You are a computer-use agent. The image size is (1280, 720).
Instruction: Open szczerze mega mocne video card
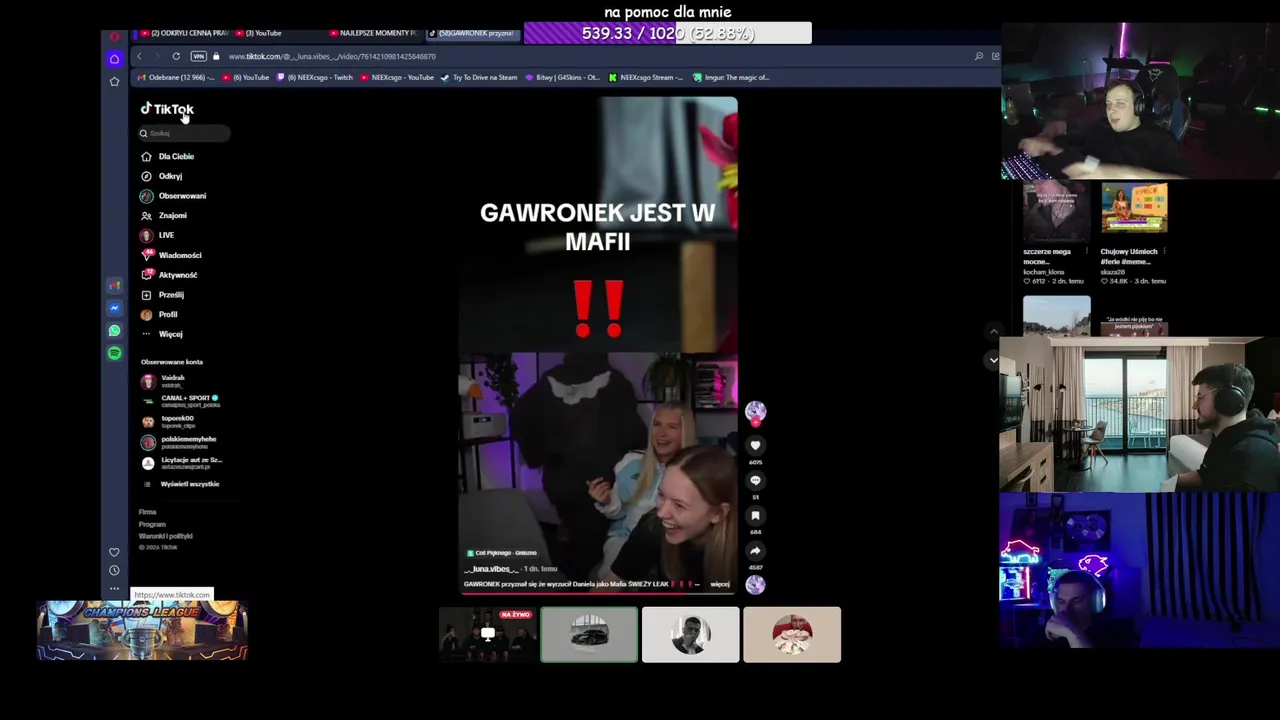pos(1056,235)
